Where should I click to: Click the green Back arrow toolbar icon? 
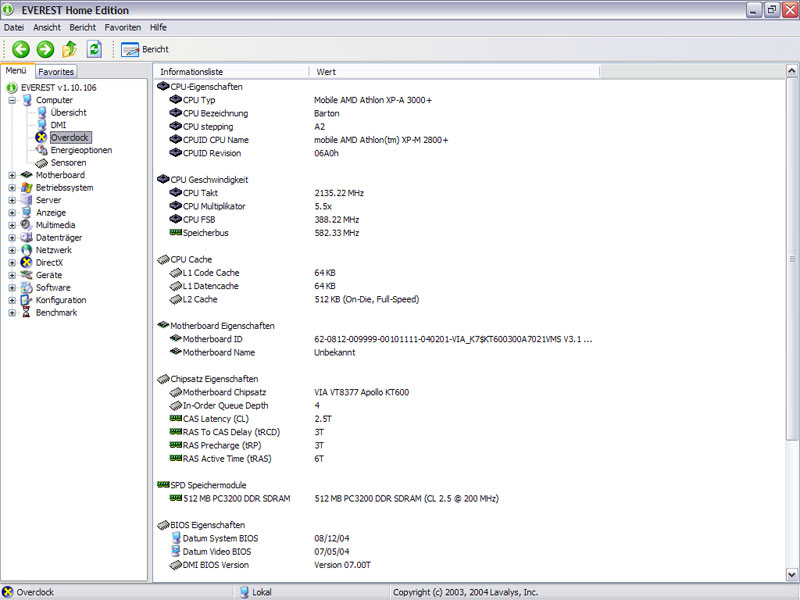[x=21, y=49]
